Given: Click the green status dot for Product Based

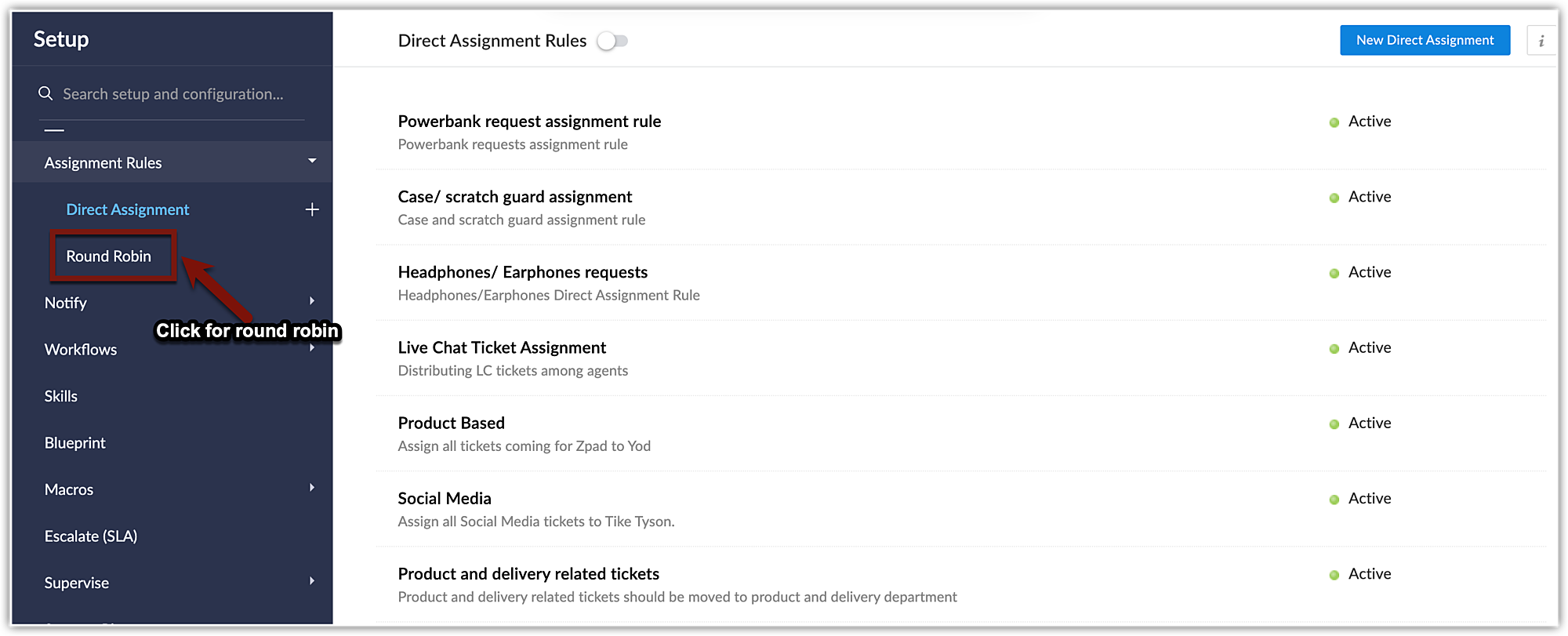Looking at the screenshot, I should tap(1334, 424).
